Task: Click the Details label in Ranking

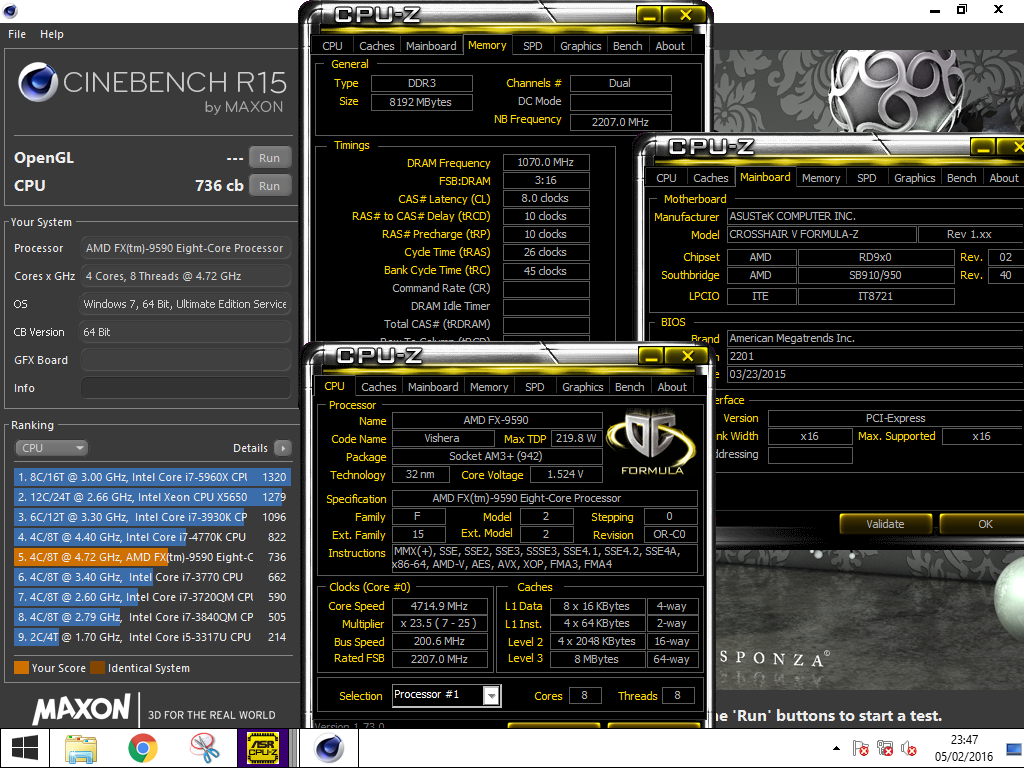Action: [250, 448]
